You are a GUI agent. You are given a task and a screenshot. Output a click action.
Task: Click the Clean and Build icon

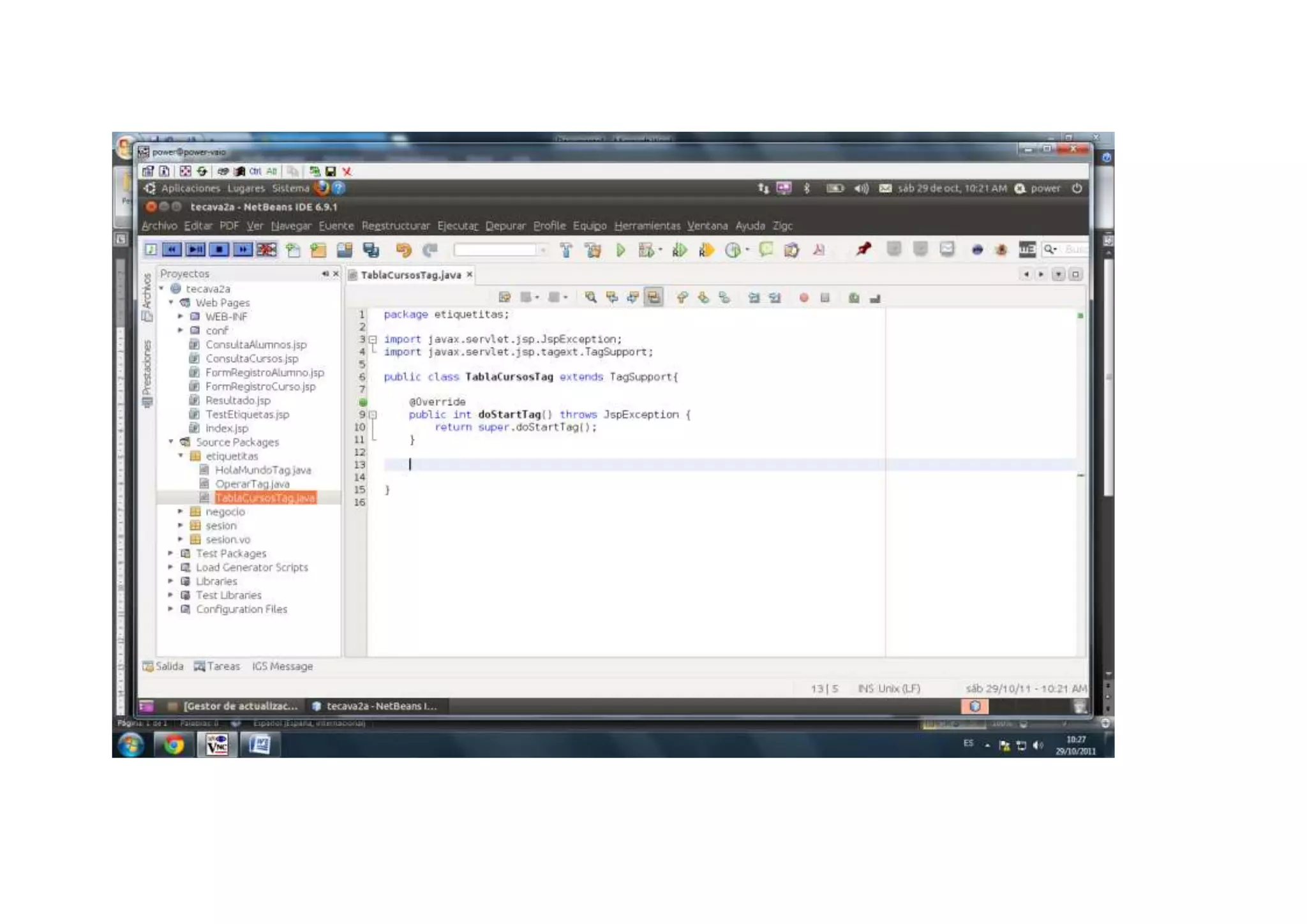point(593,250)
